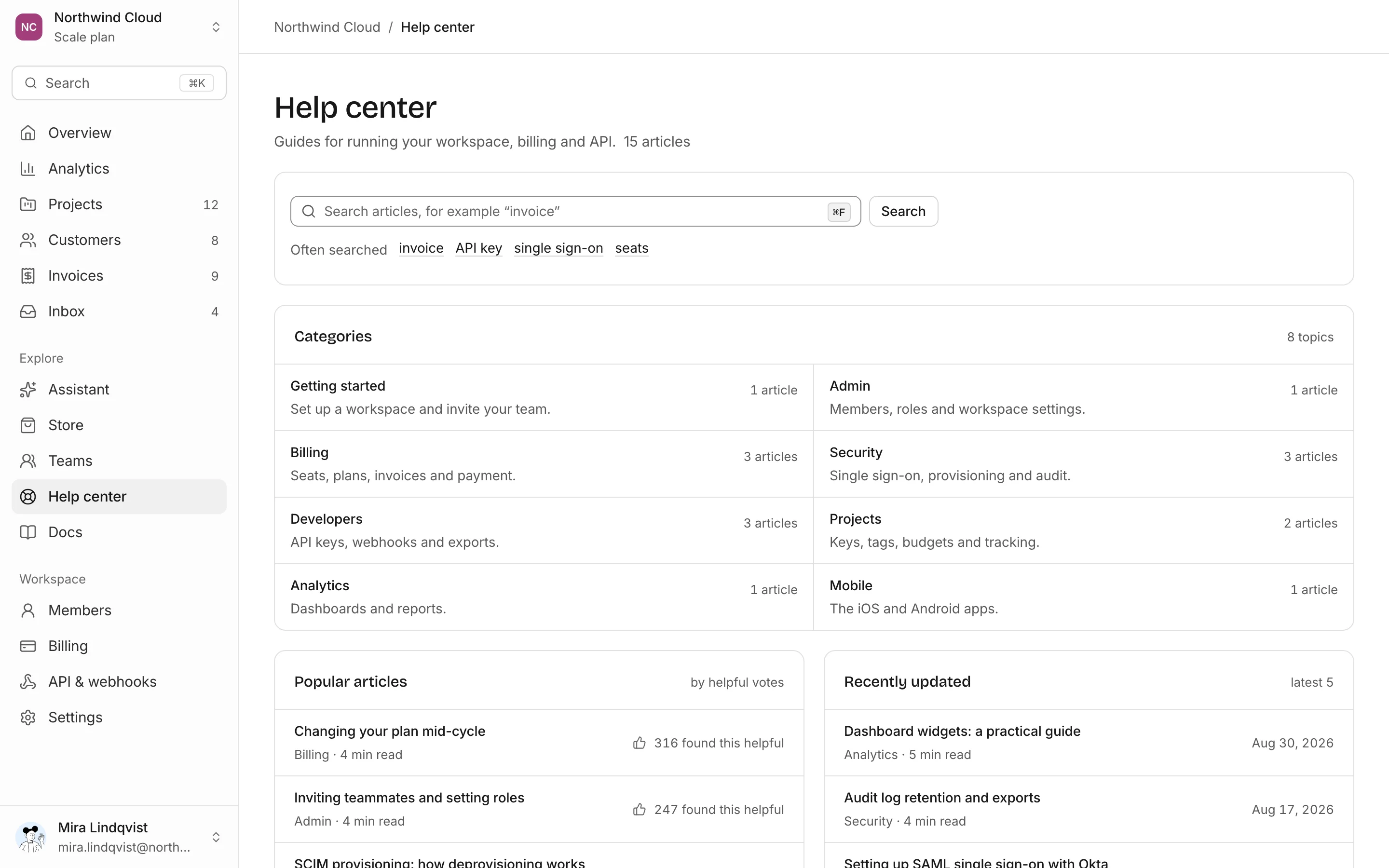Click the Members person icon

[27, 610]
